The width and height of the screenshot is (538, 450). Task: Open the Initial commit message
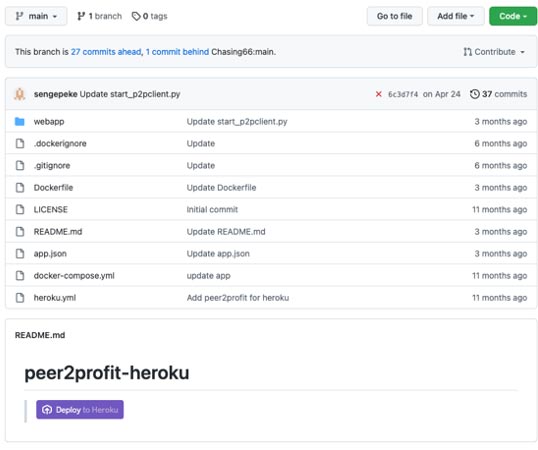coord(212,209)
